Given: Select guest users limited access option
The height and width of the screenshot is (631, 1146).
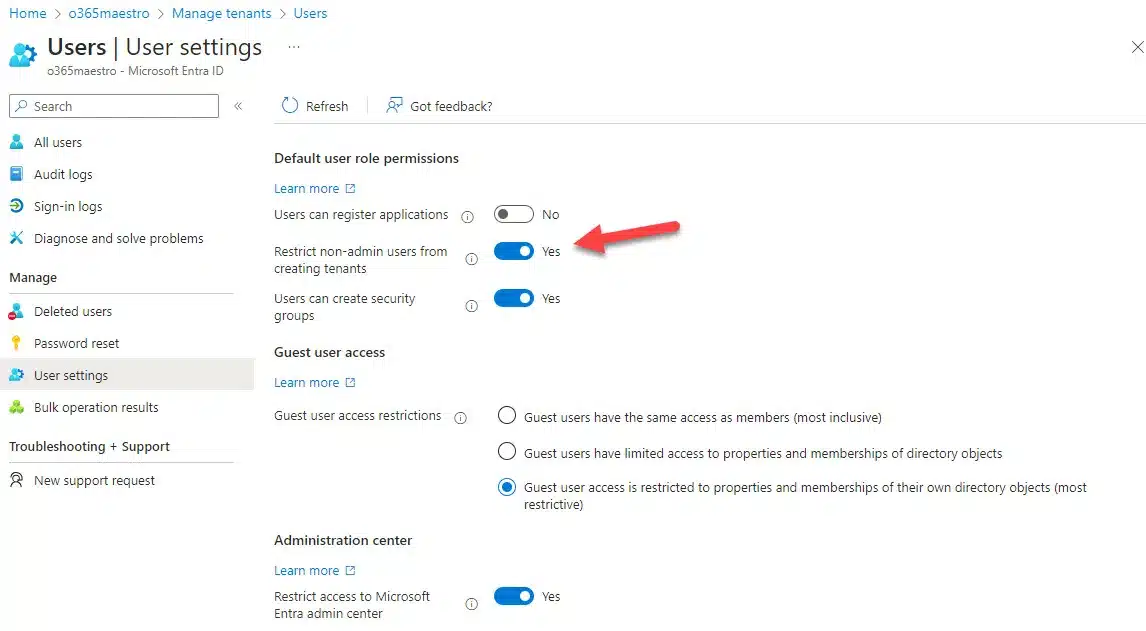Looking at the screenshot, I should 507,453.
